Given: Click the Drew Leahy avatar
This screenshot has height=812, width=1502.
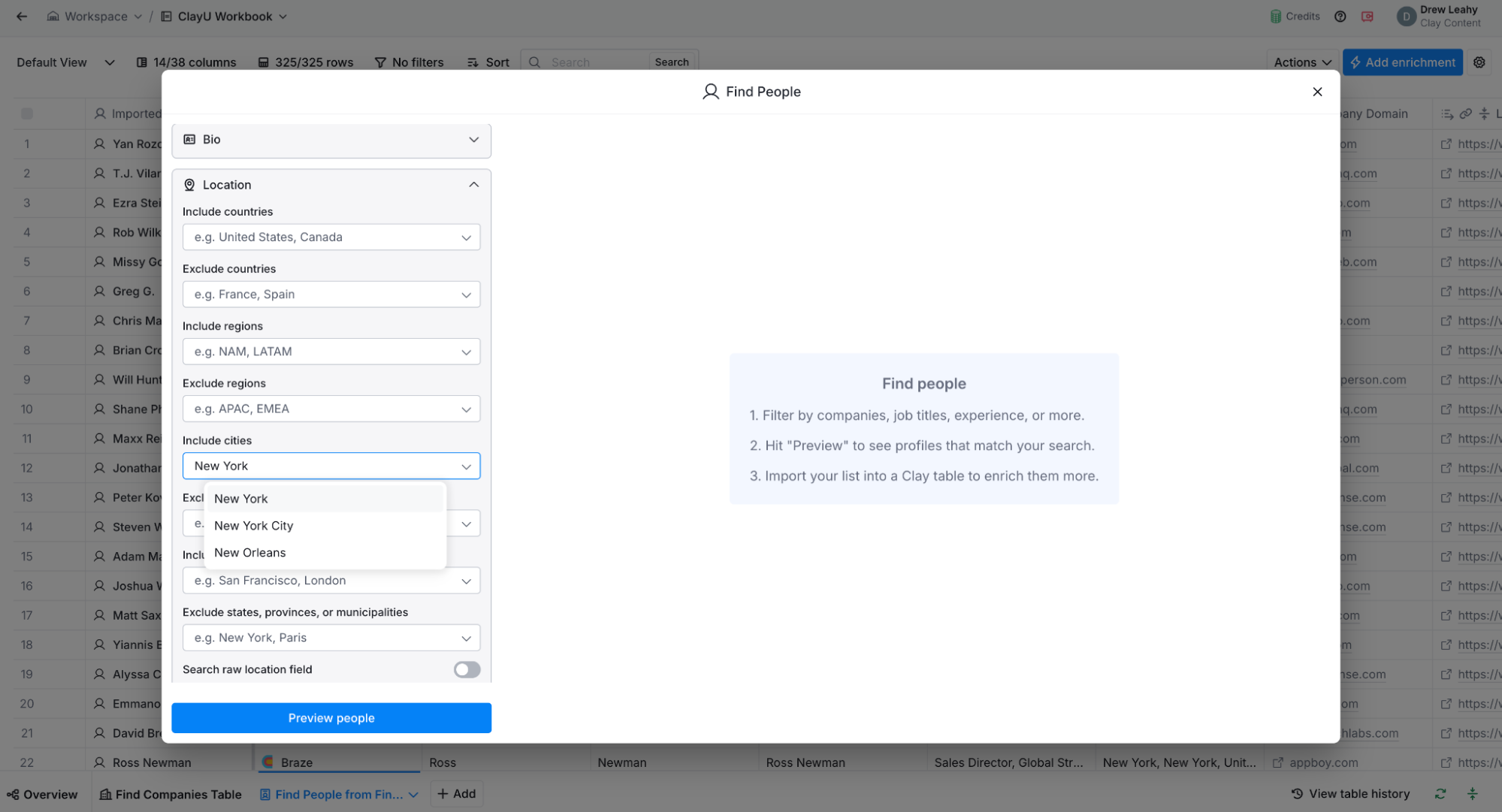Looking at the screenshot, I should click(1405, 17).
